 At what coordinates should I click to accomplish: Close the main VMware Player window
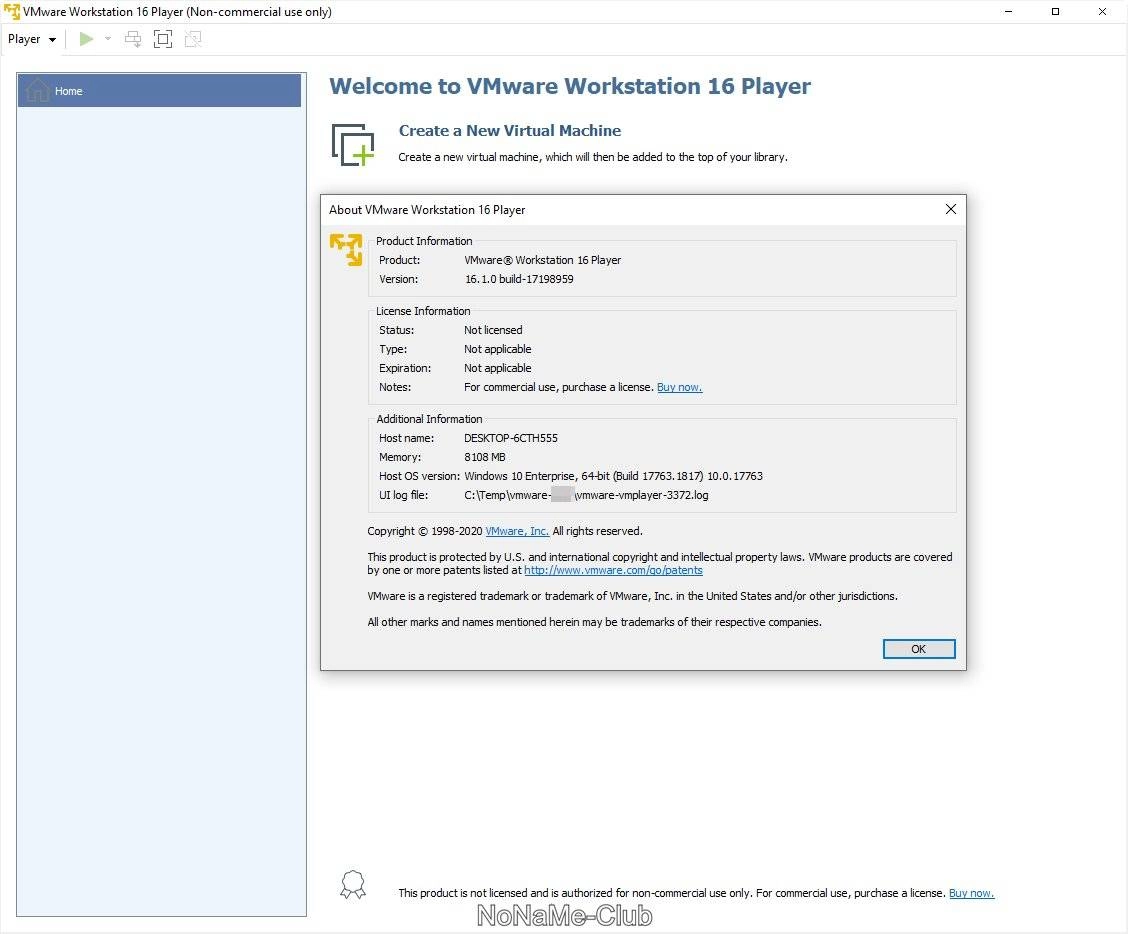1102,12
